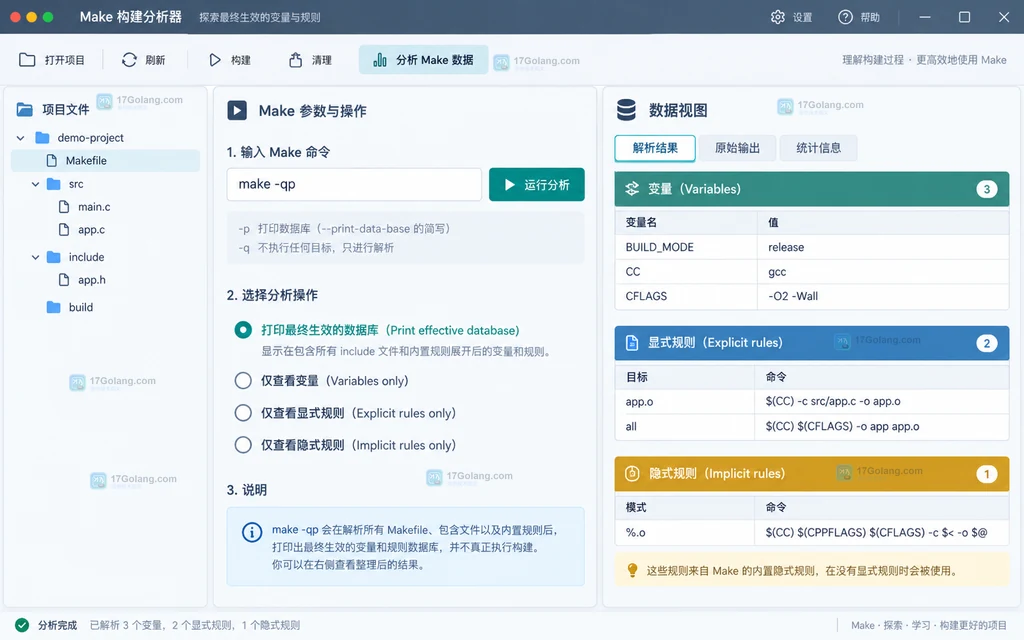The image size is (1024, 640).
Task: Select 仅查看变量 (Variables only) radio
Action: point(243,381)
